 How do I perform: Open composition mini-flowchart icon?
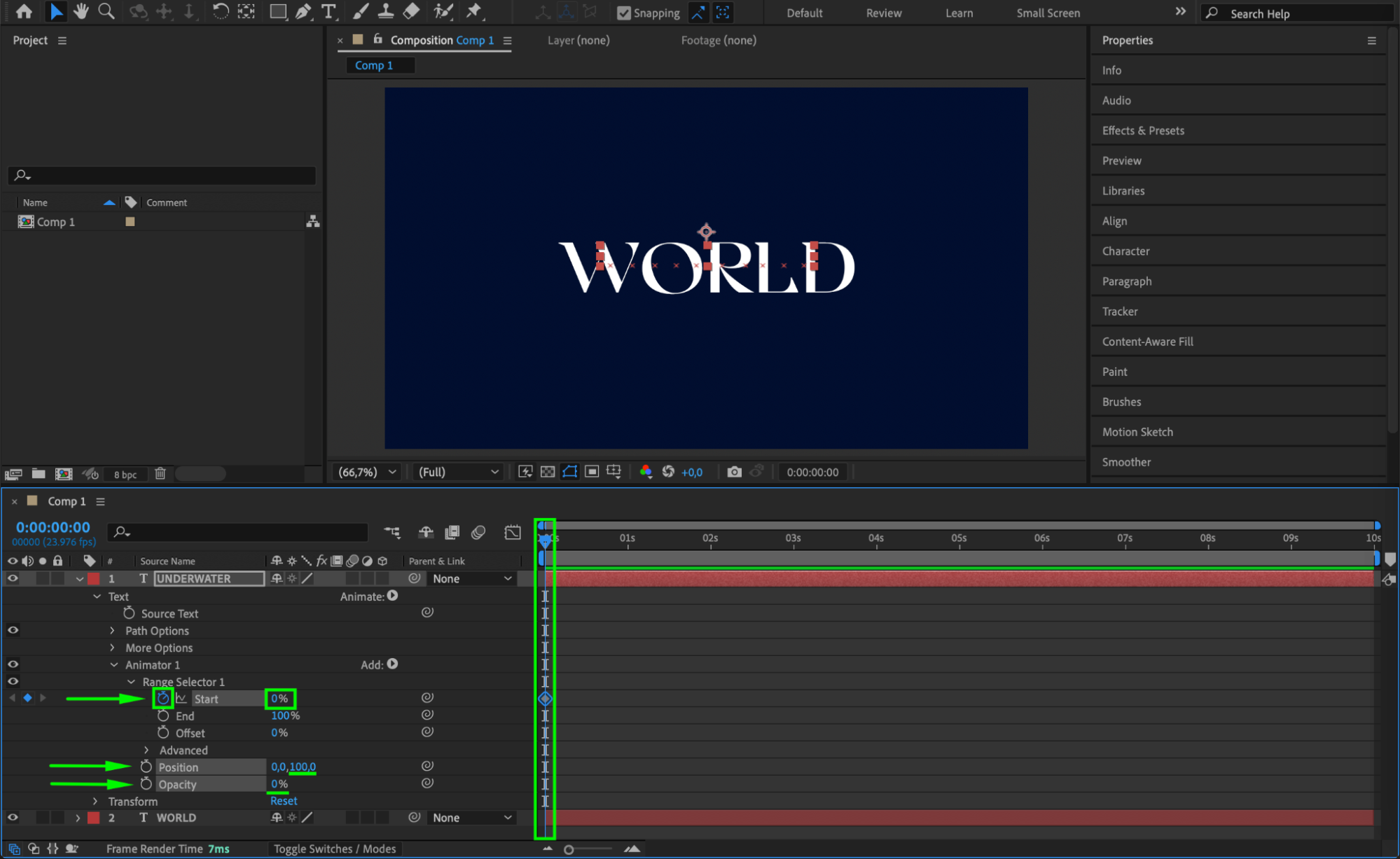coord(392,533)
